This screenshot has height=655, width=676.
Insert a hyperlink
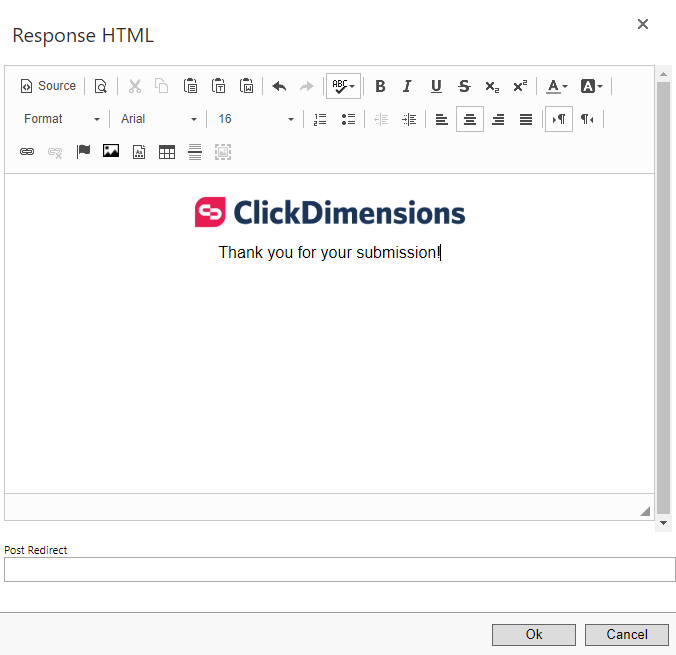tap(27, 152)
